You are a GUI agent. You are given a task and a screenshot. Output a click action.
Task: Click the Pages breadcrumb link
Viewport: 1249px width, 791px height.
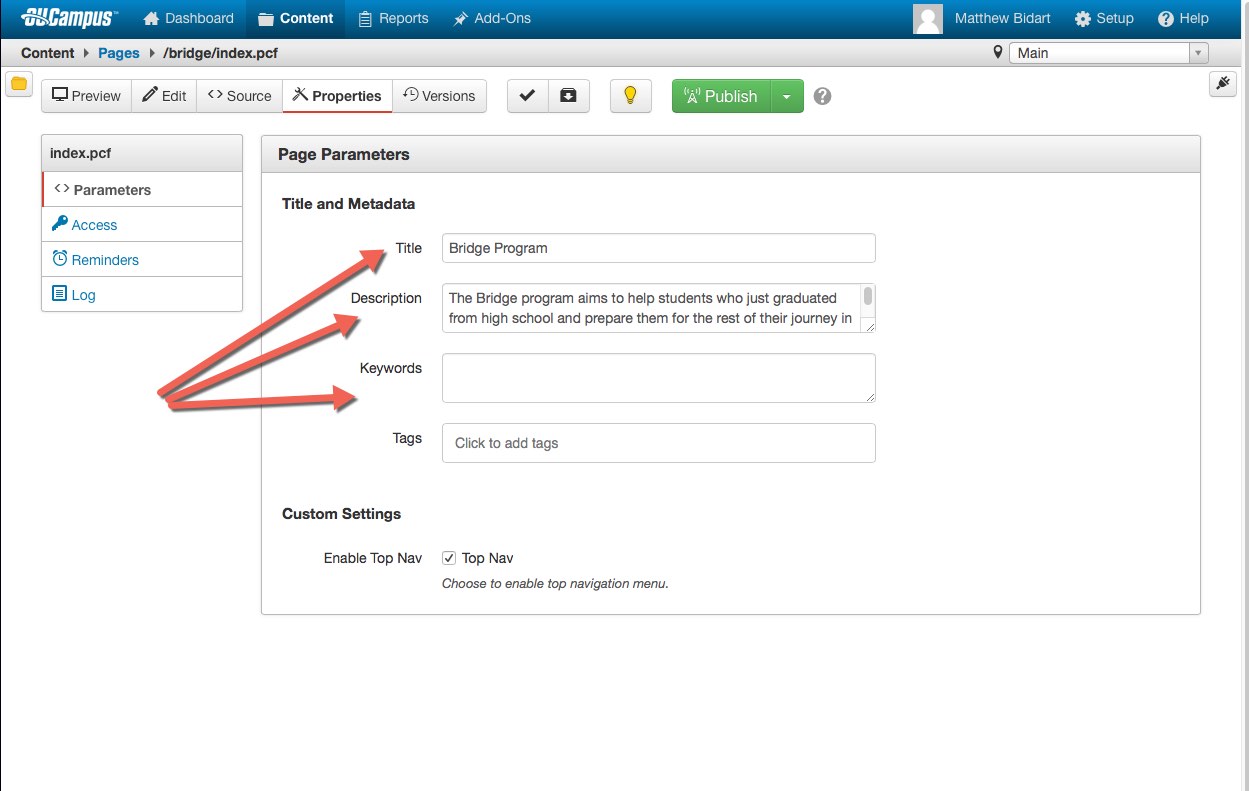119,53
